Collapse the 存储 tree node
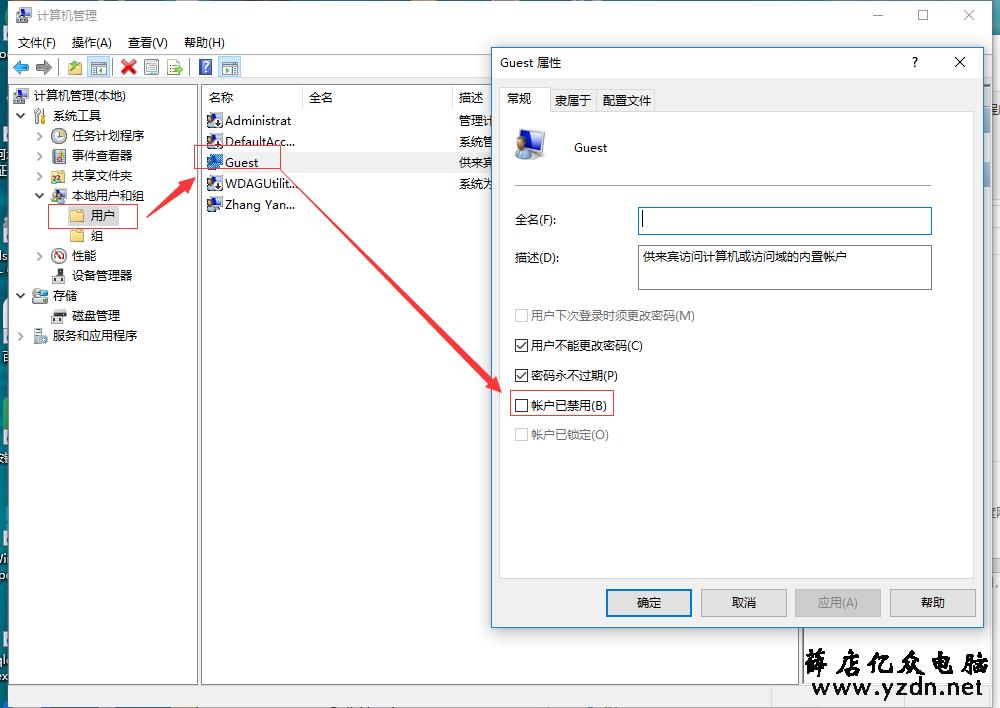Viewport: 1000px width, 708px height. coord(20,295)
